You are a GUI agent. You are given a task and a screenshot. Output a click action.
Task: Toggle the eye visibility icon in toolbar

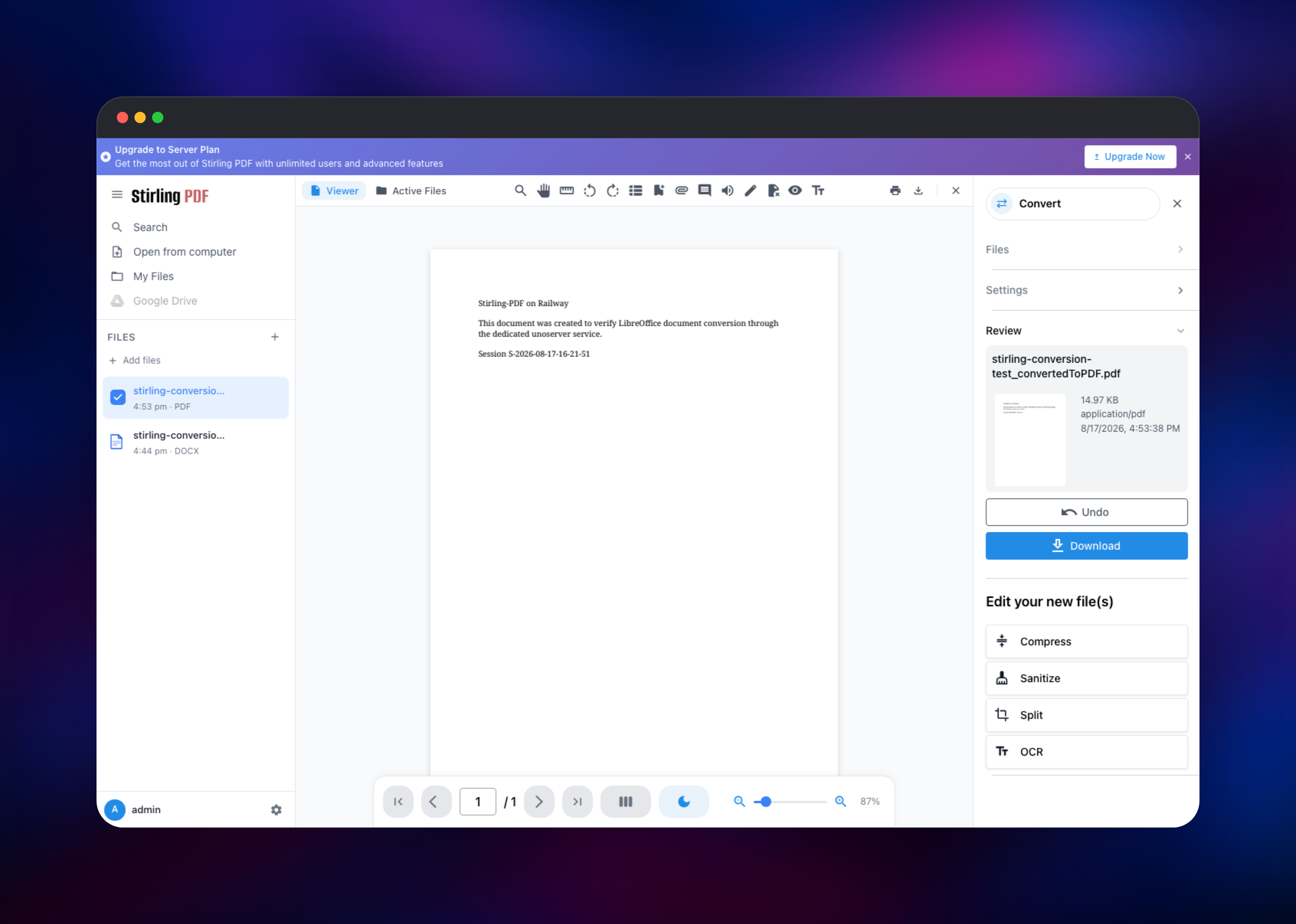point(795,191)
